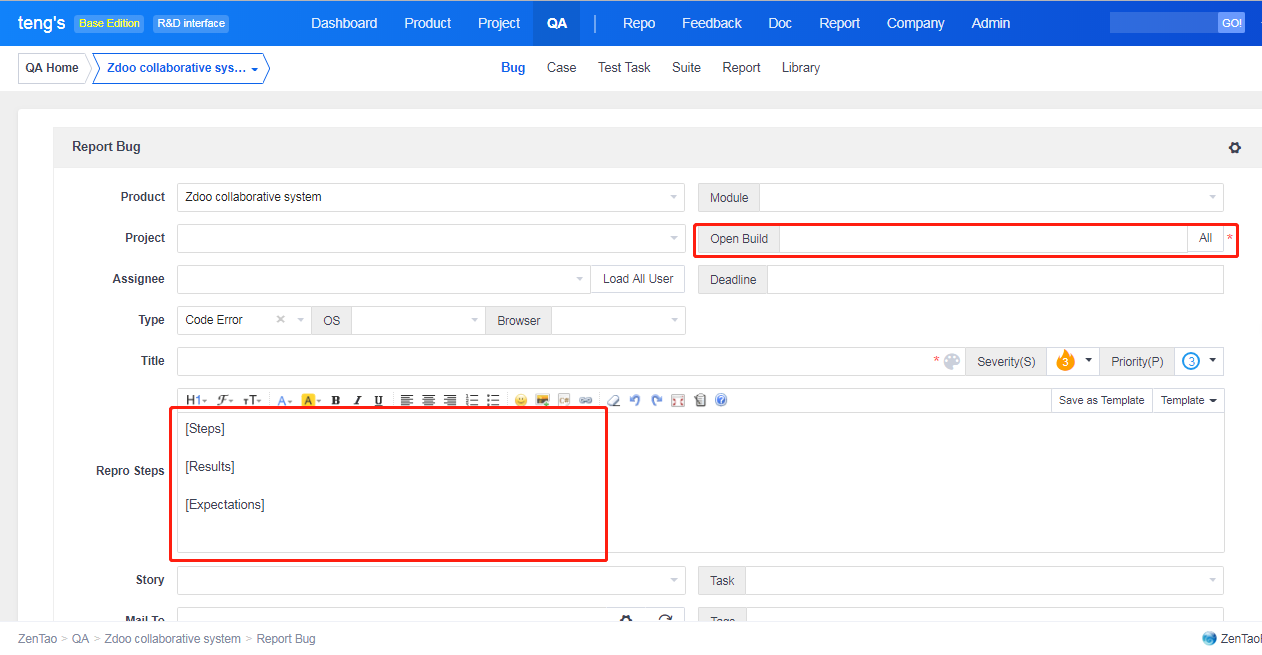The width and height of the screenshot is (1262, 655).
Task: Open the Feedback menu in the top bar
Action: click(711, 23)
